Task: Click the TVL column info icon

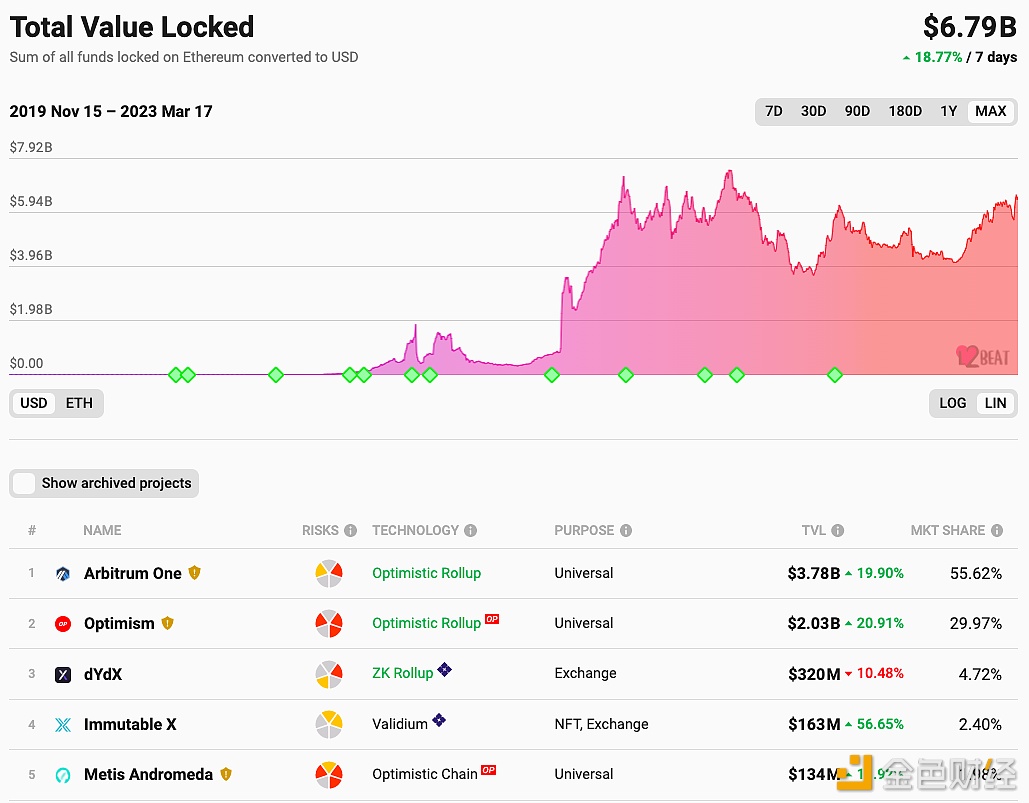Action: coord(837,530)
